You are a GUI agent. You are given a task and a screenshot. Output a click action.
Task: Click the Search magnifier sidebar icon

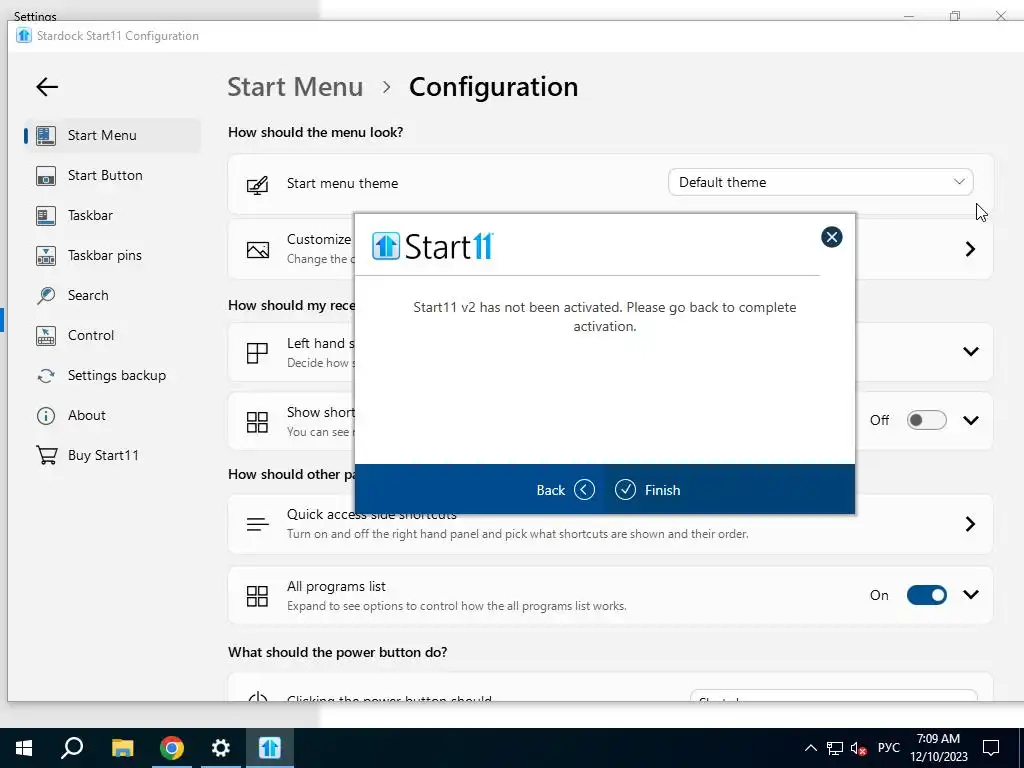(x=46, y=295)
